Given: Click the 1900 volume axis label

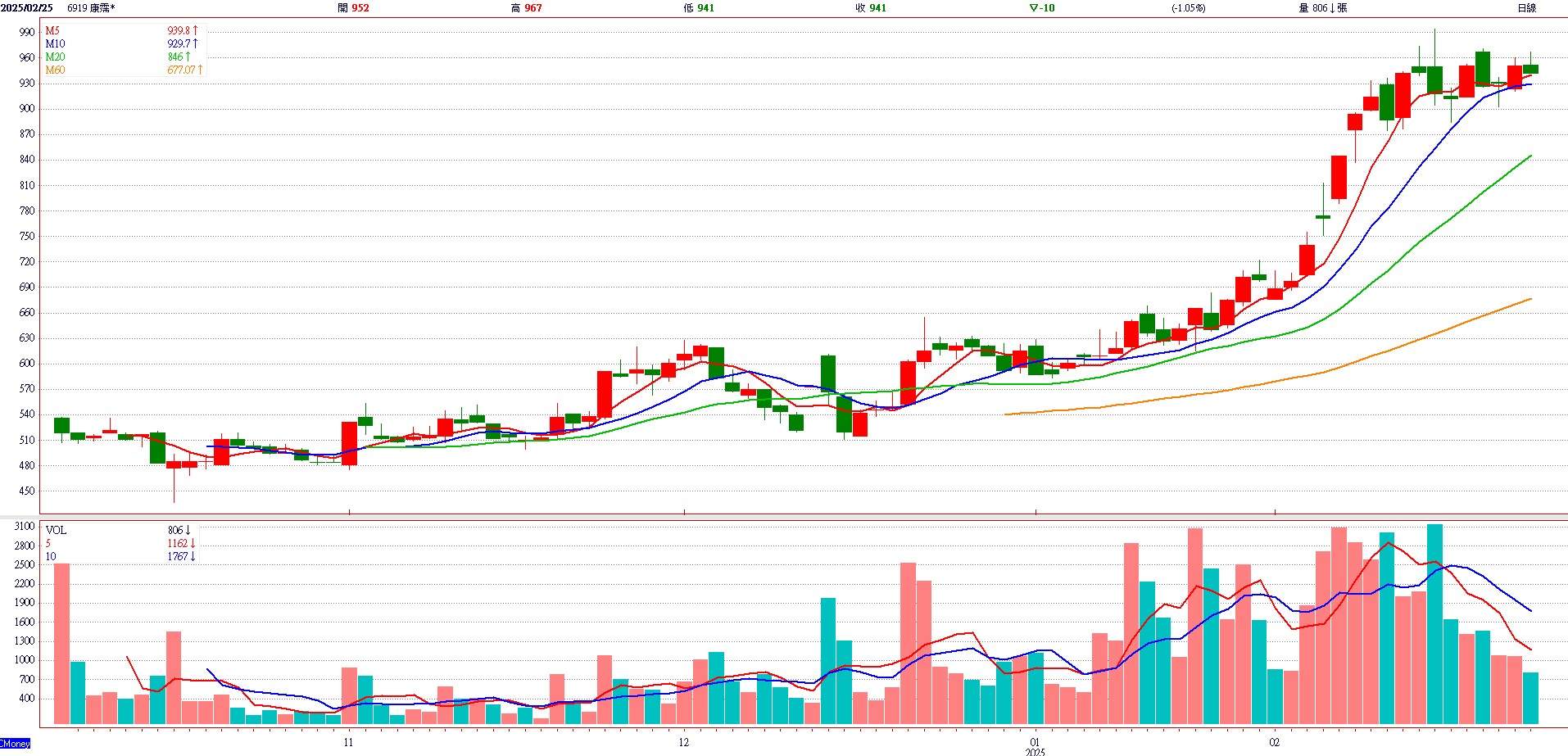Looking at the screenshot, I should tap(25, 602).
